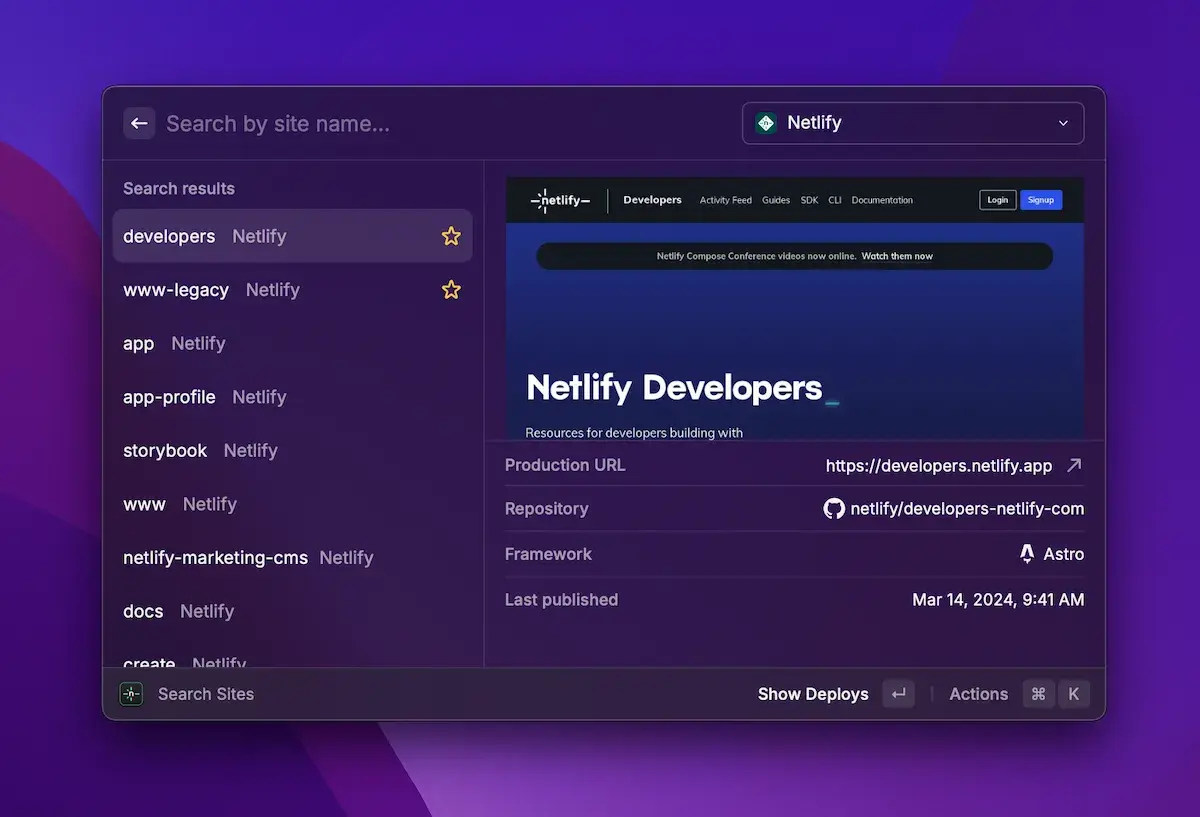Select the www-legacy site result
Screen dimensions: 1200x817
click(292, 290)
